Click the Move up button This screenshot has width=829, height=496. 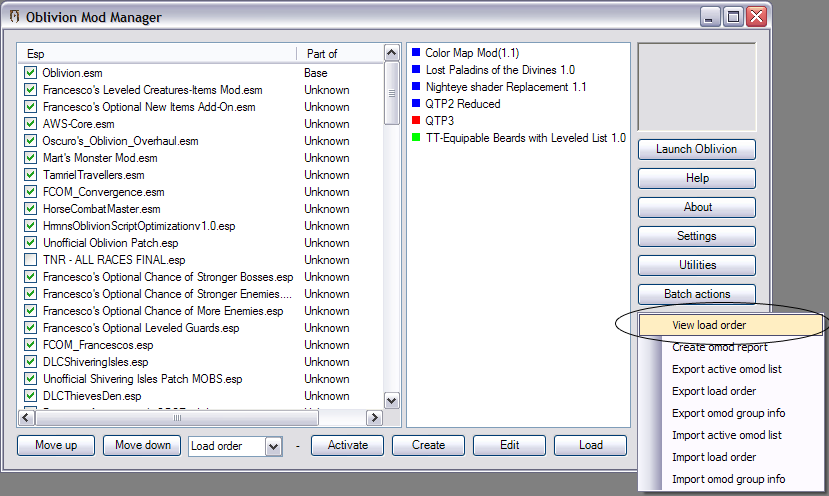(56, 445)
